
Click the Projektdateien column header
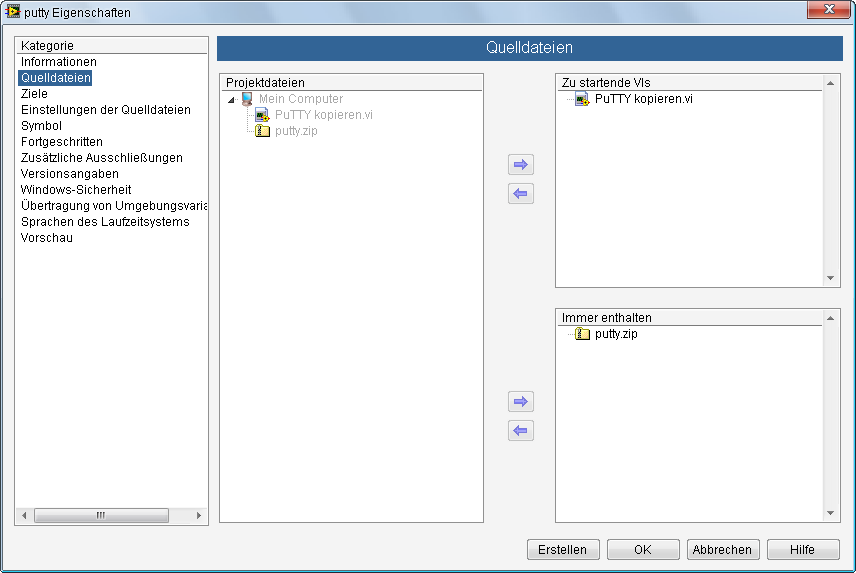[351, 82]
